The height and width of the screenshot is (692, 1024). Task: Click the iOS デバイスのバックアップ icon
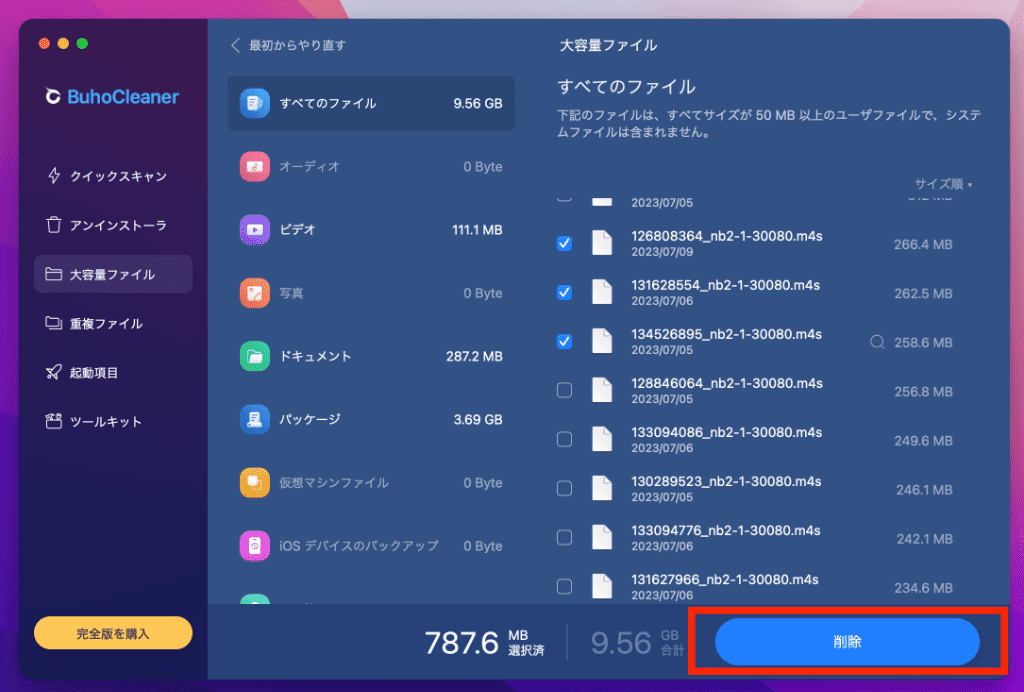(x=255, y=546)
